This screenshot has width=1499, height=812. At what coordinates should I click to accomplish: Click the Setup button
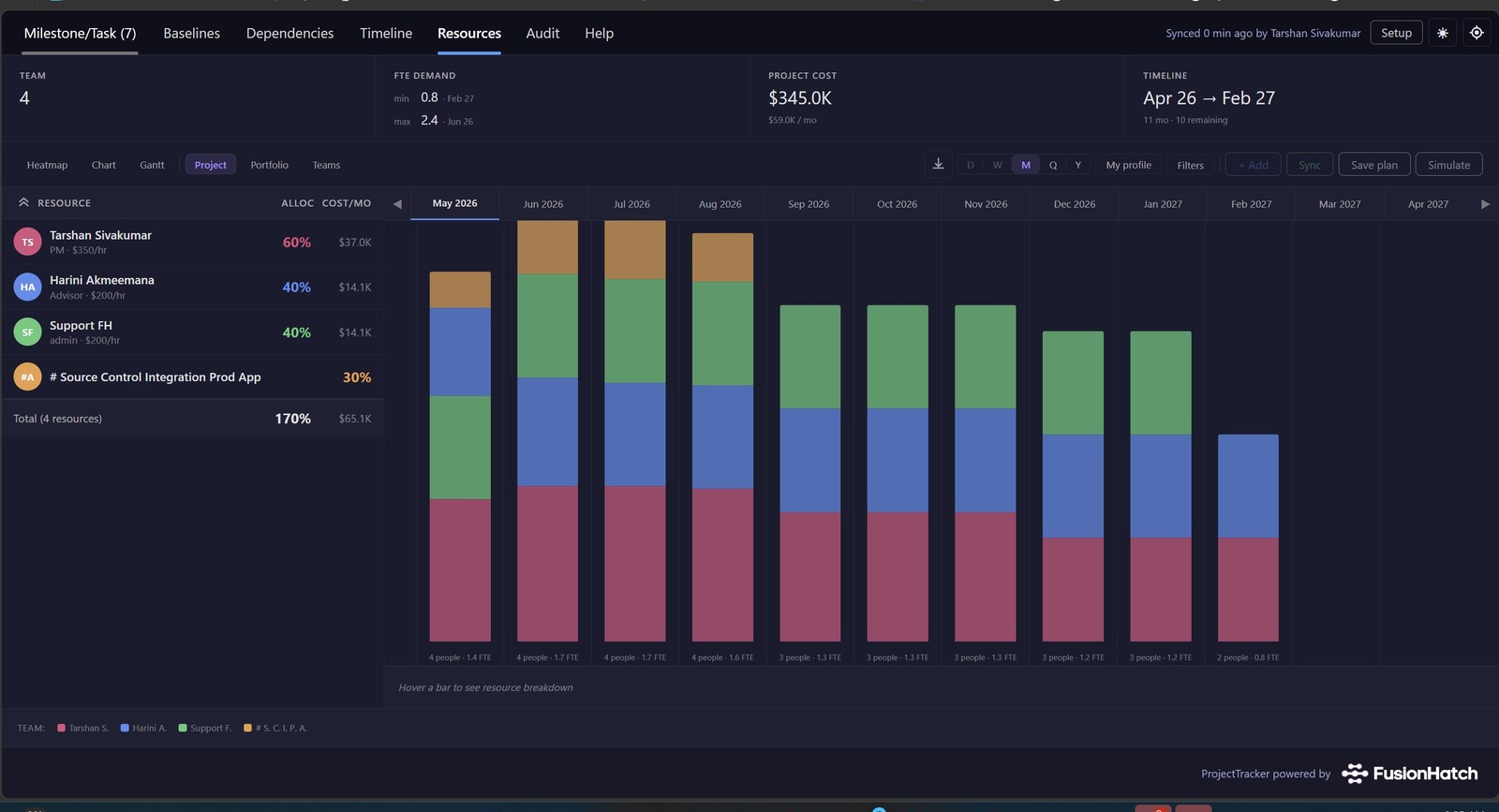pos(1396,33)
